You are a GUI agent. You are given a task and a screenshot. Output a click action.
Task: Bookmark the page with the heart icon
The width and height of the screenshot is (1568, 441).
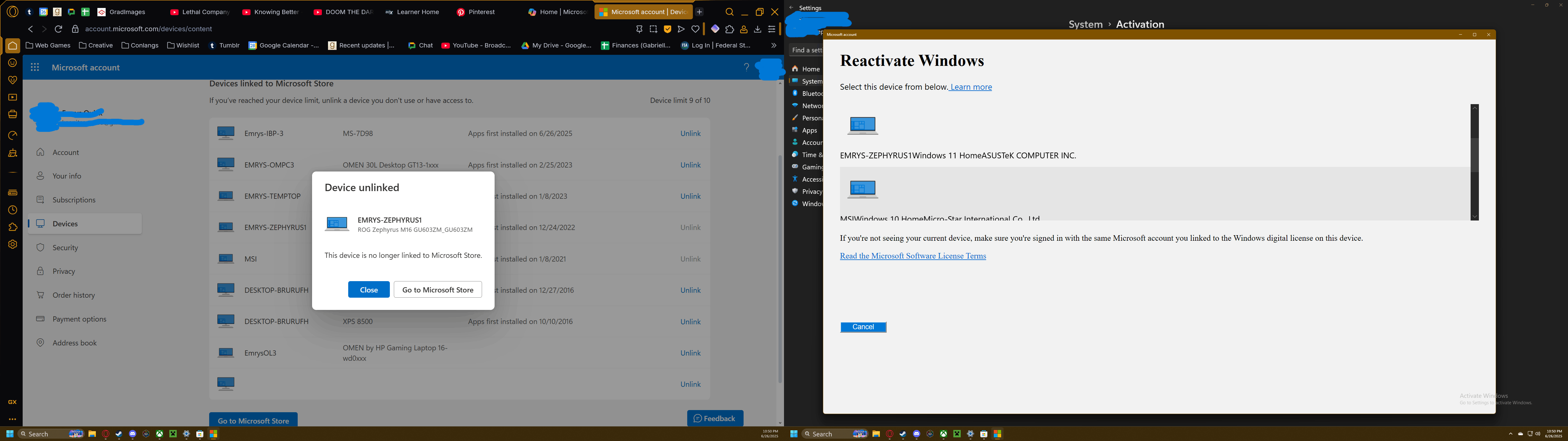(x=696, y=29)
